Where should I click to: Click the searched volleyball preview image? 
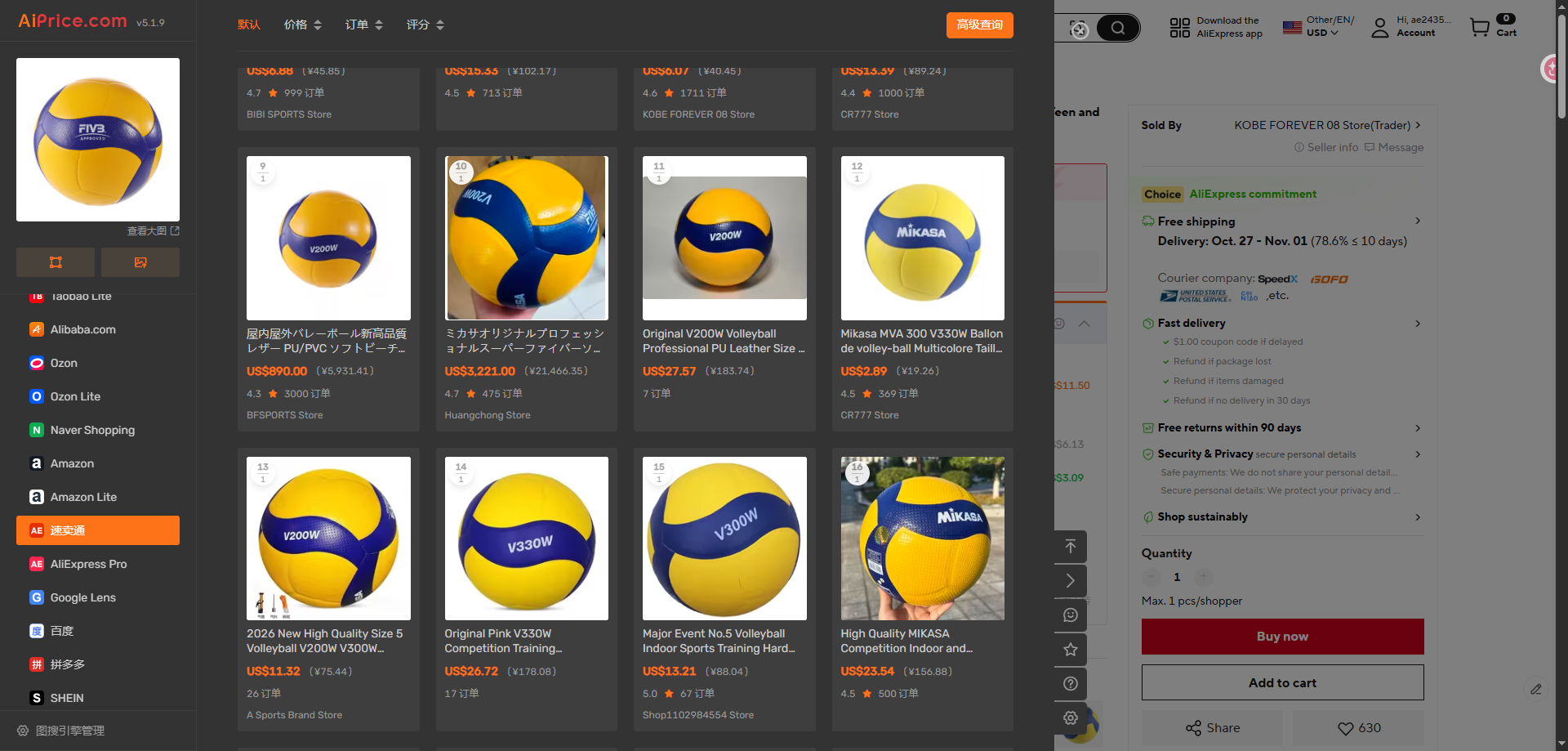click(x=98, y=140)
